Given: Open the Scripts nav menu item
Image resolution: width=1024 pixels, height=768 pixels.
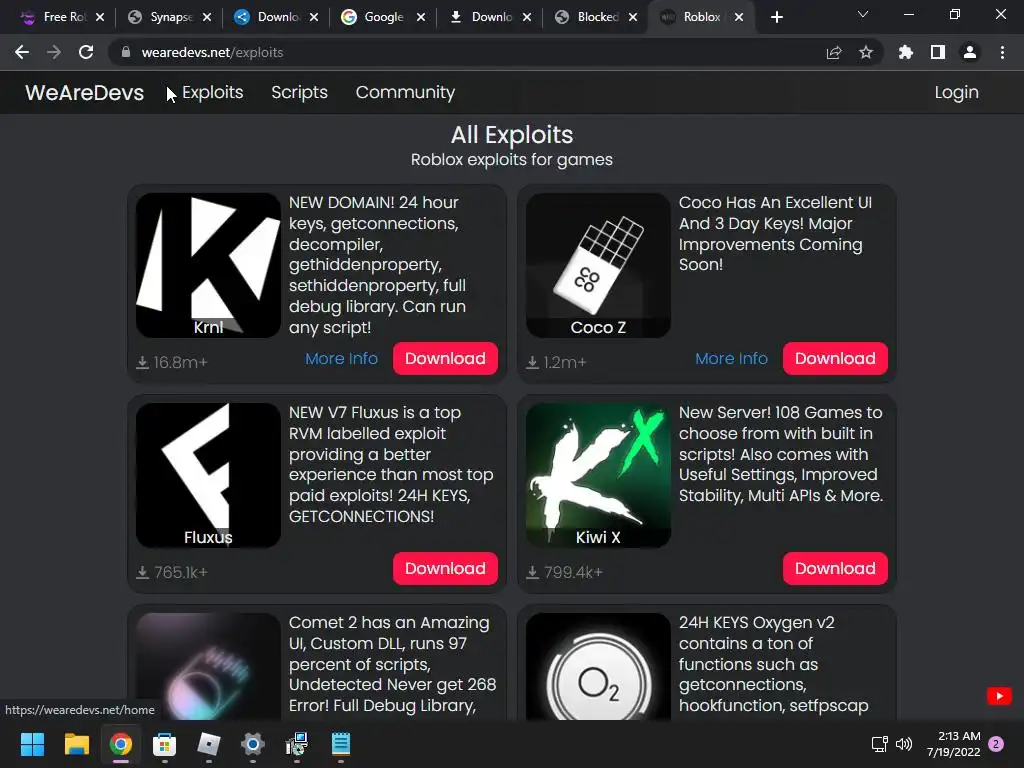Looking at the screenshot, I should (x=299, y=92).
